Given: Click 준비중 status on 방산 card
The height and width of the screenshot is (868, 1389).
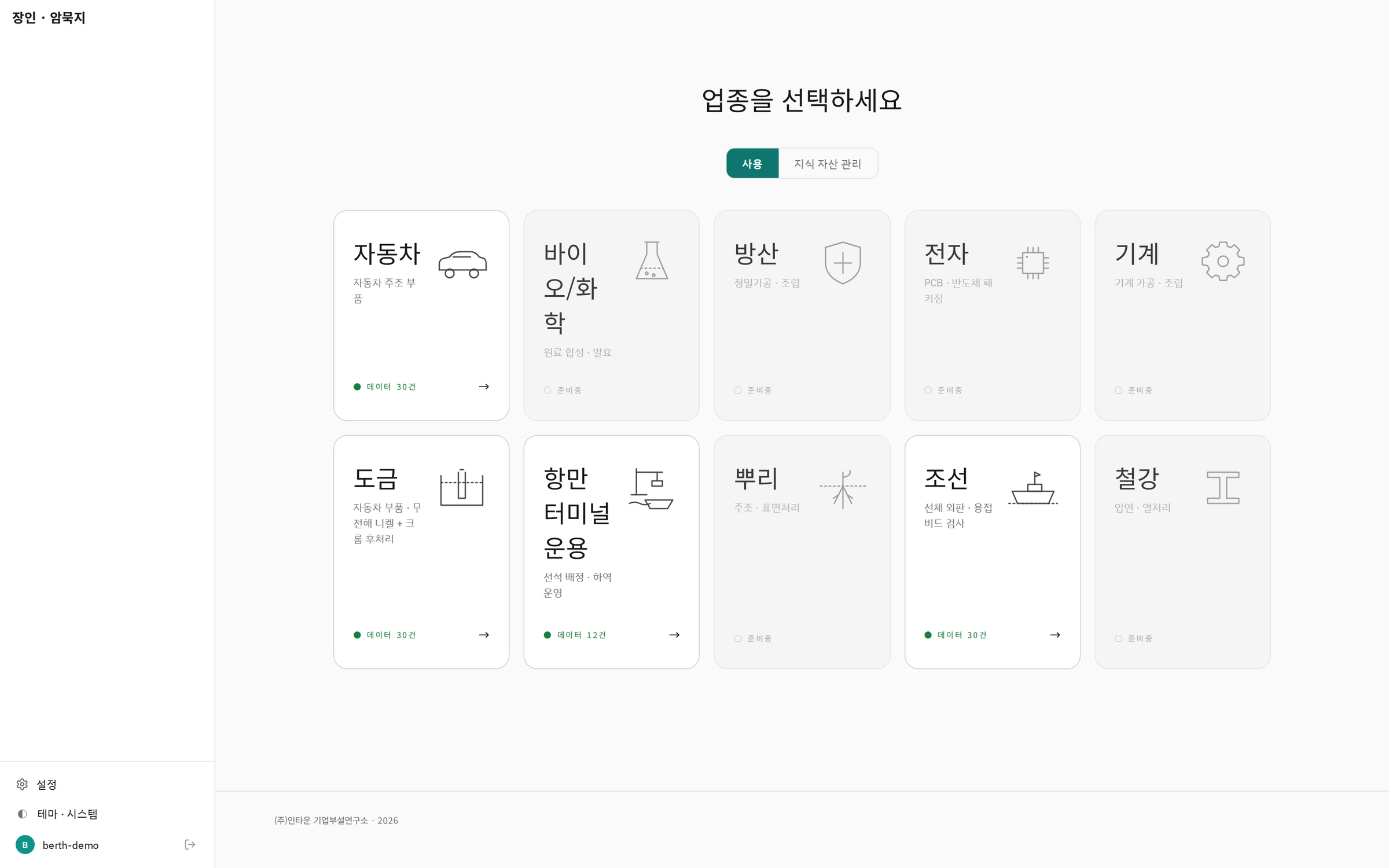Looking at the screenshot, I should tap(753, 390).
